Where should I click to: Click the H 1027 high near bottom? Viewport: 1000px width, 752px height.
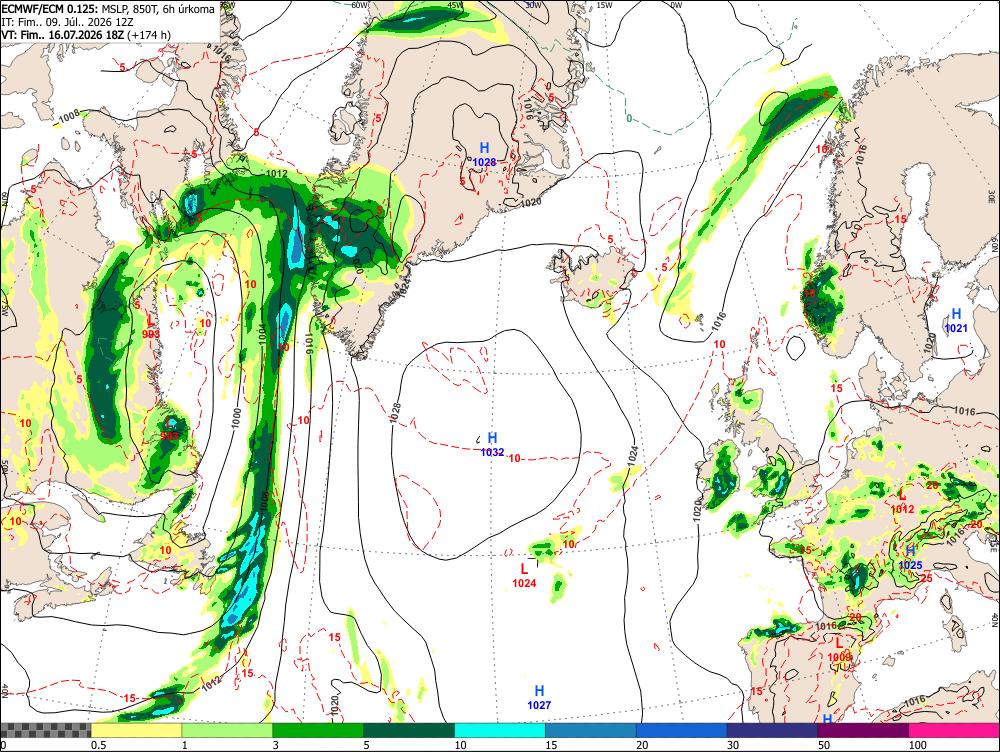click(539, 697)
